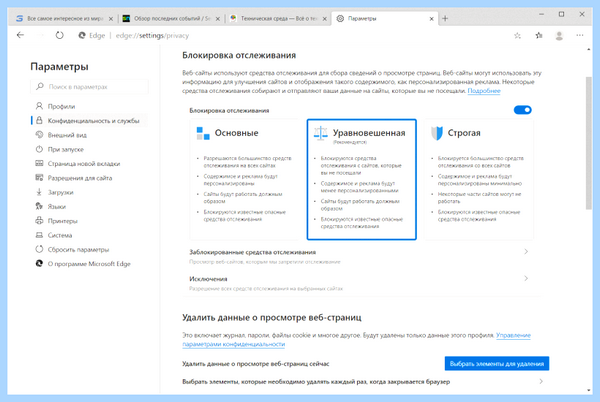600x402 pixels.
Task: Reload the page with refresh icon
Action: [59, 35]
